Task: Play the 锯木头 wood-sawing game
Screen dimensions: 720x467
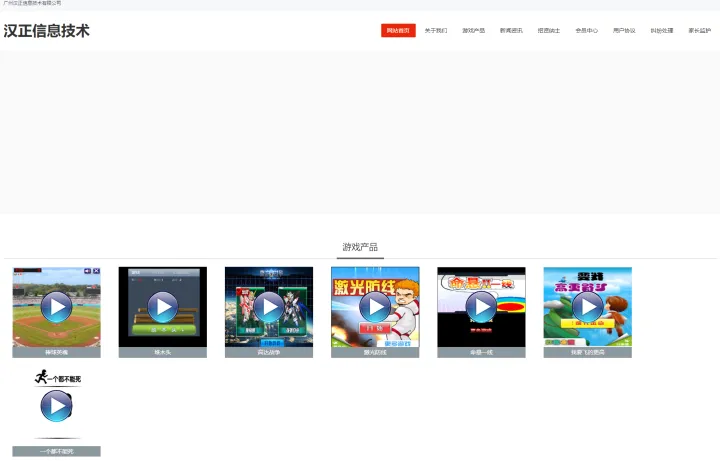Action: point(163,307)
